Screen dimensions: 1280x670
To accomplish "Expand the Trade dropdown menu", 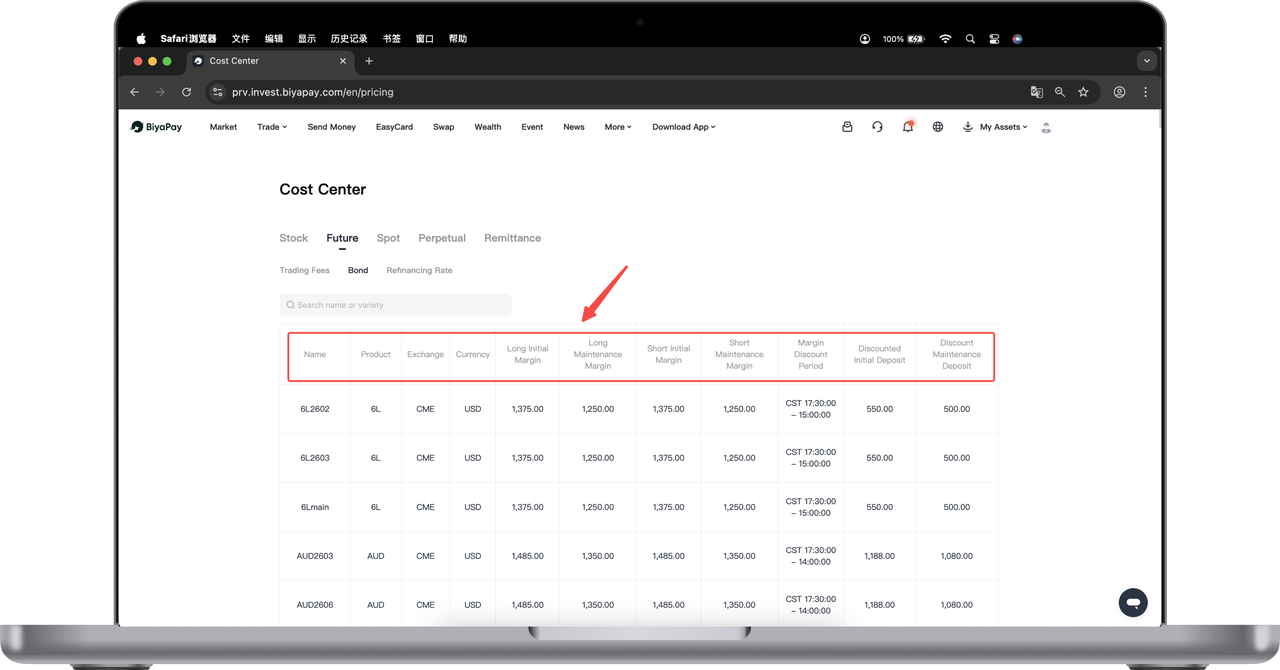I will [271, 127].
